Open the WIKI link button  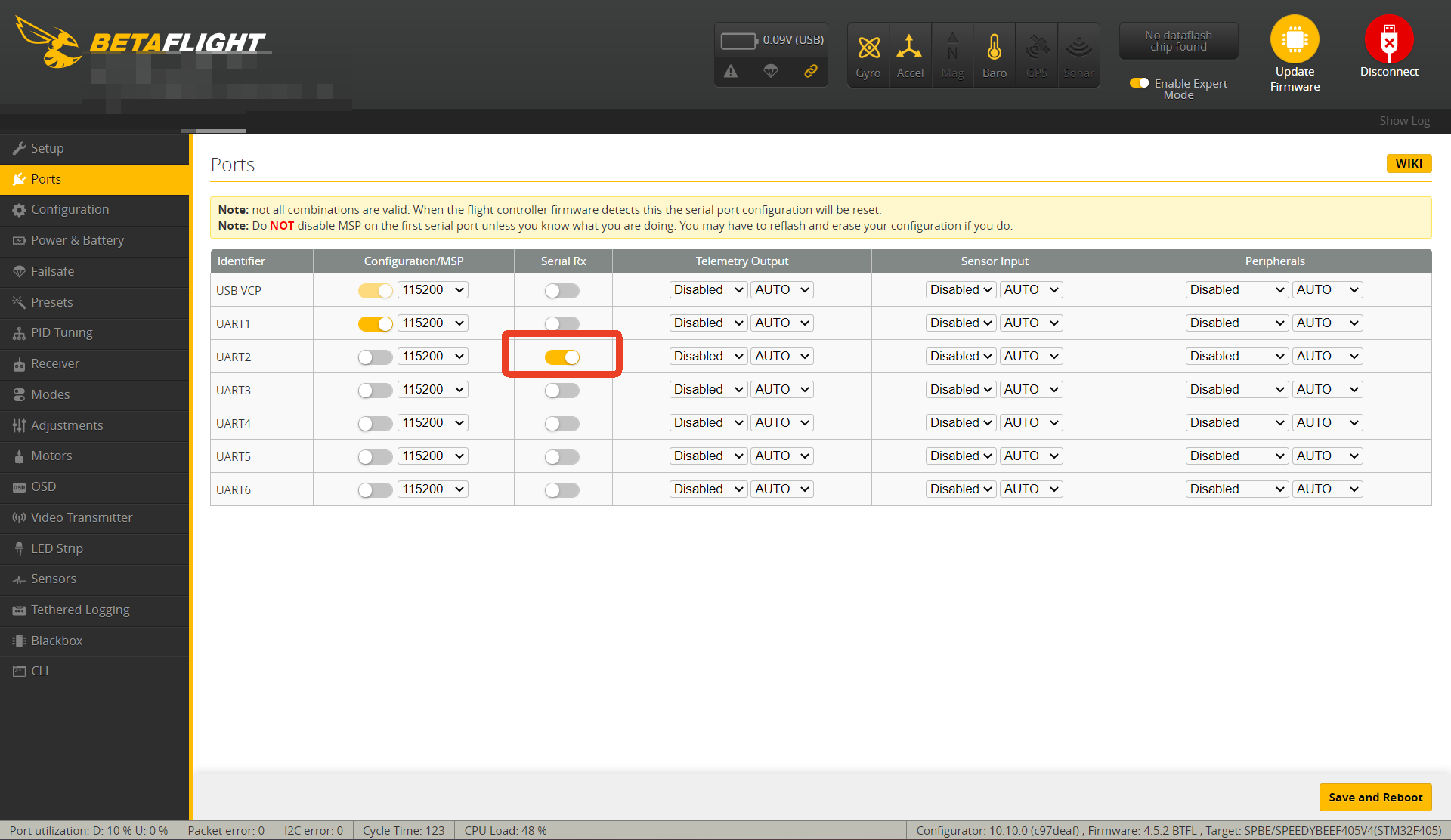point(1408,164)
